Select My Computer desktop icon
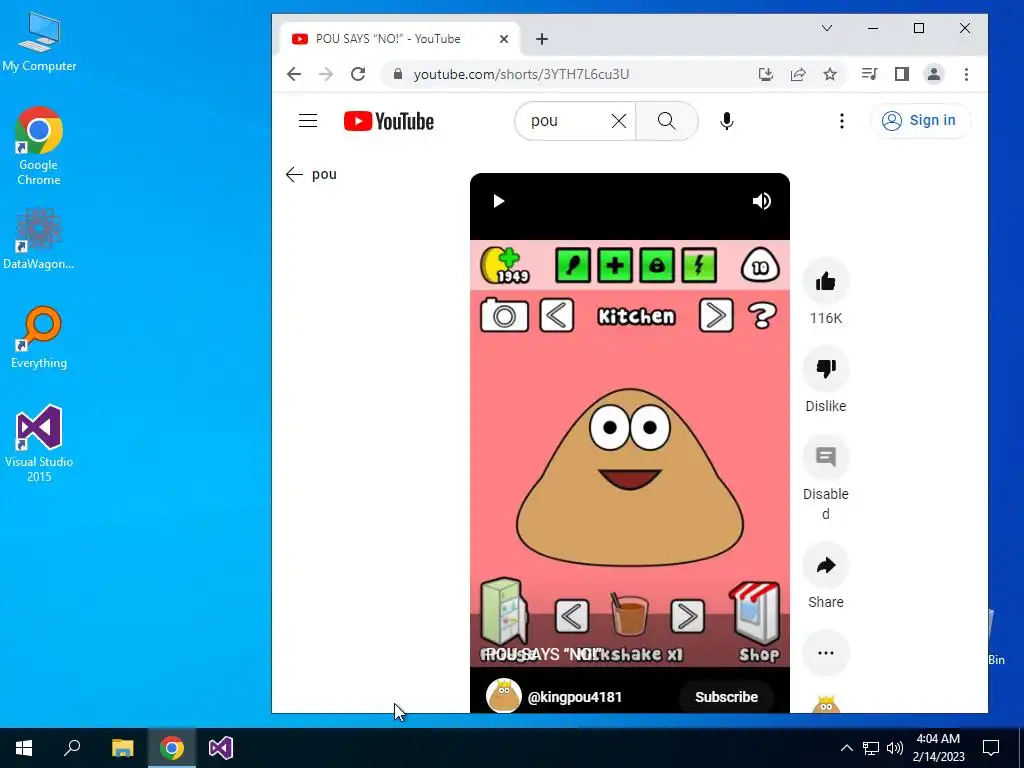The image size is (1024, 768). point(39,41)
